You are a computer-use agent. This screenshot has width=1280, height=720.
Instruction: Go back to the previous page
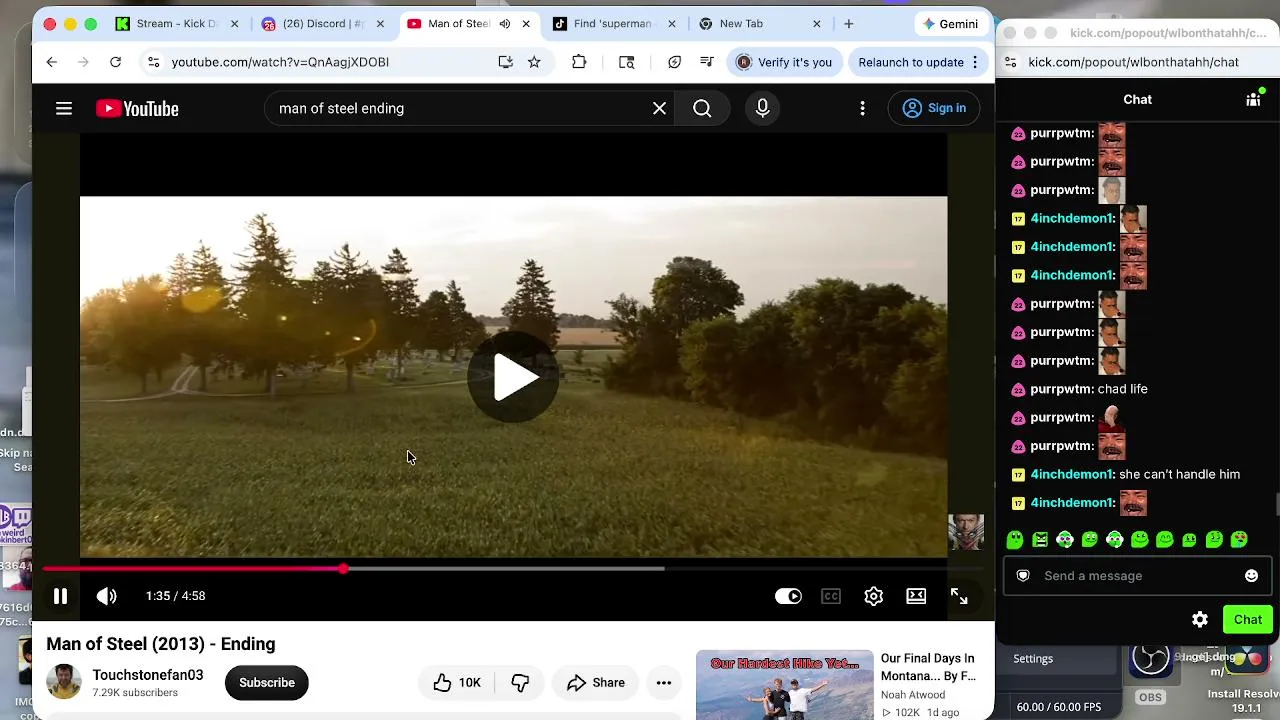(52, 62)
